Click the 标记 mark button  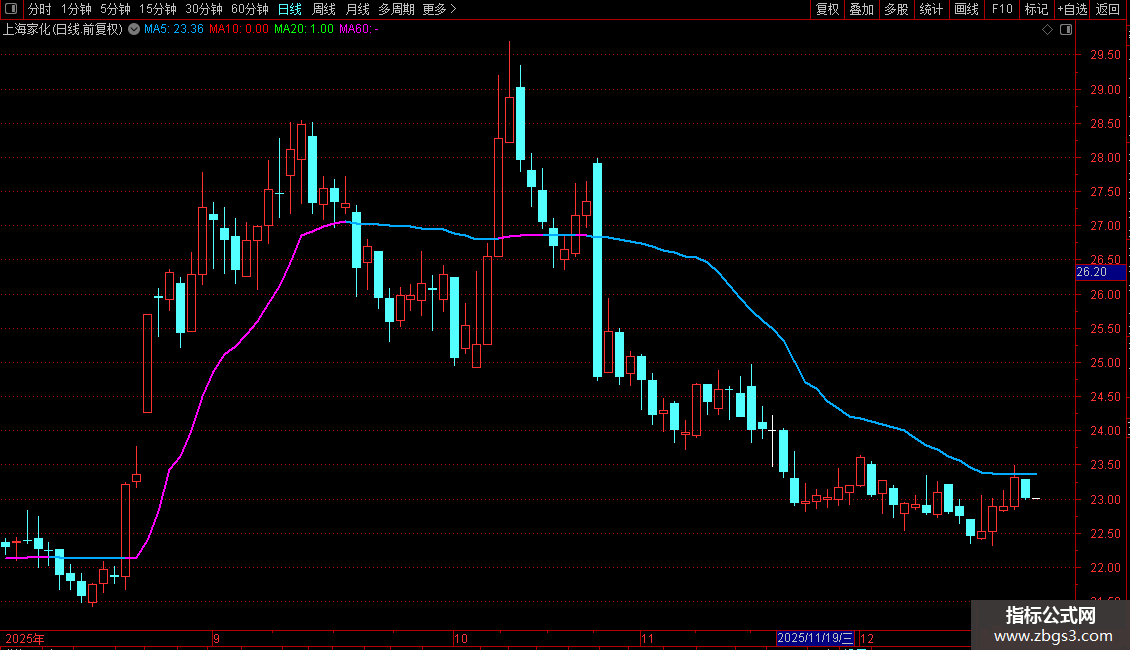(x=1036, y=9)
